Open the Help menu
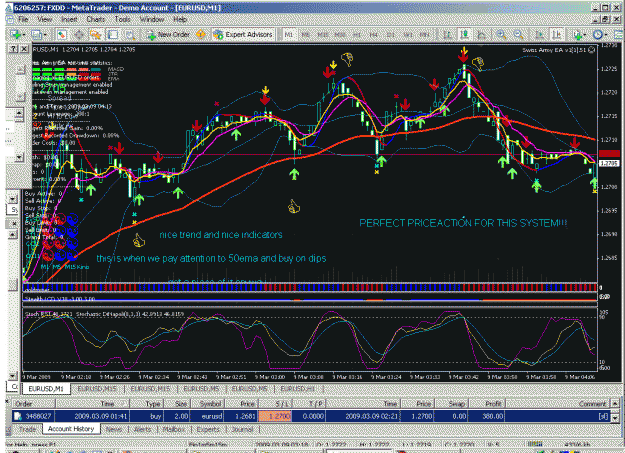This screenshot has height=453, width=625. (180, 19)
